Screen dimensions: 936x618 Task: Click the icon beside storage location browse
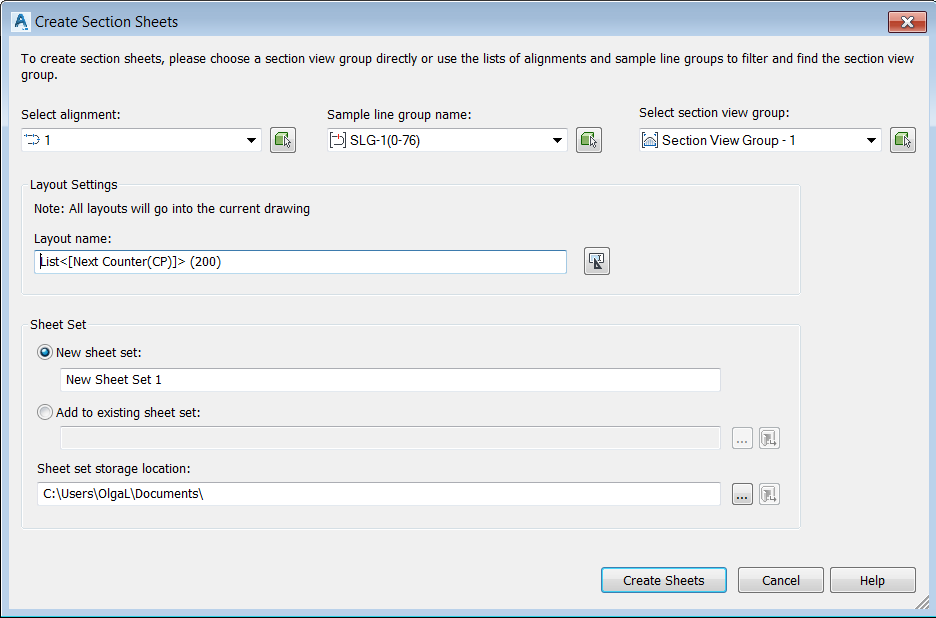[769, 494]
